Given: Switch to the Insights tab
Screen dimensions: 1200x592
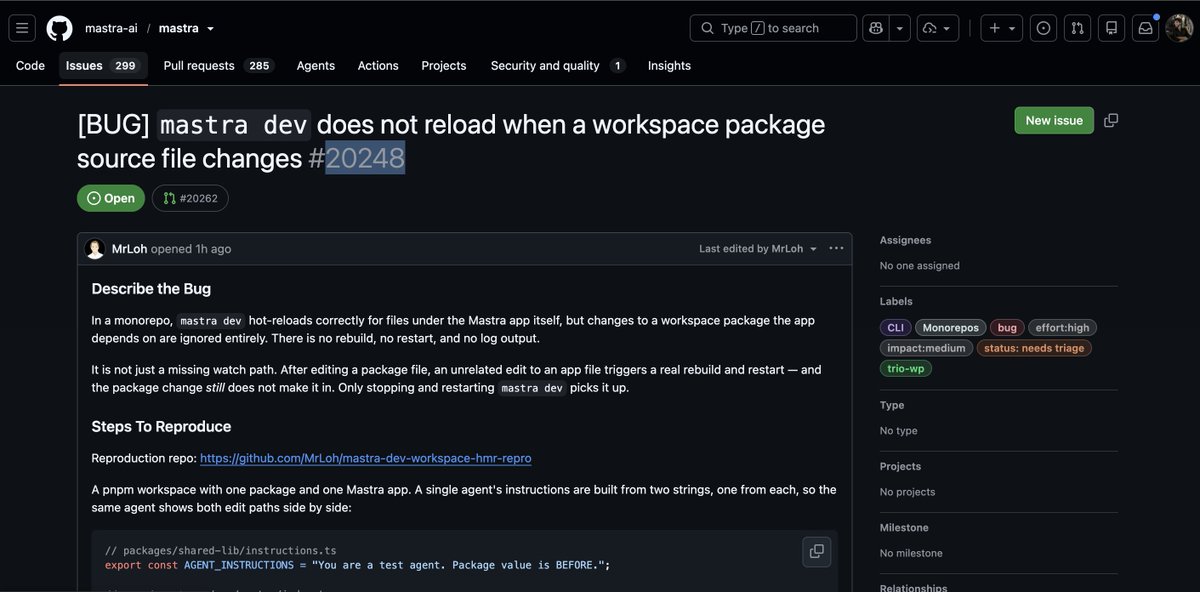Looking at the screenshot, I should [x=669, y=66].
